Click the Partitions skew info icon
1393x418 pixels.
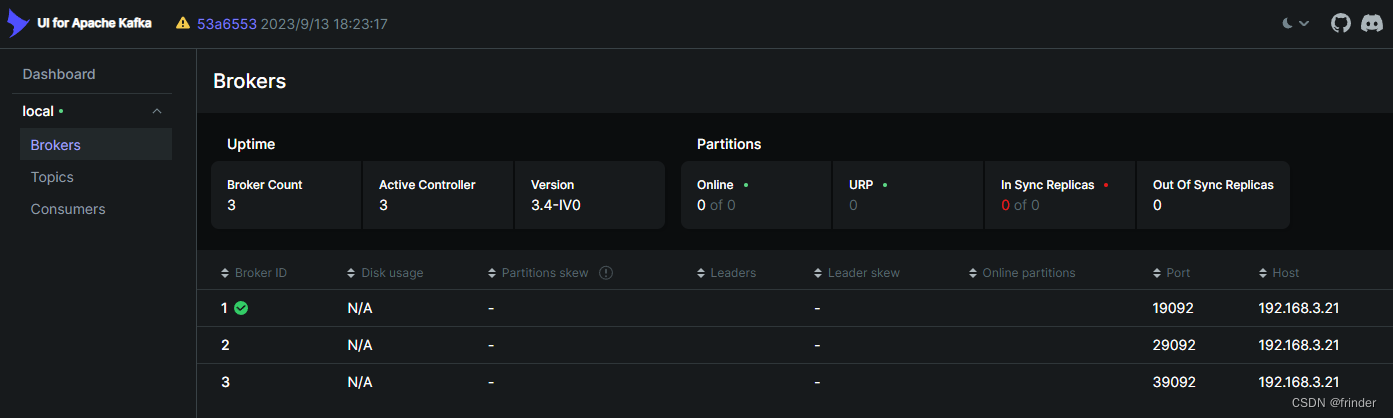click(x=605, y=273)
